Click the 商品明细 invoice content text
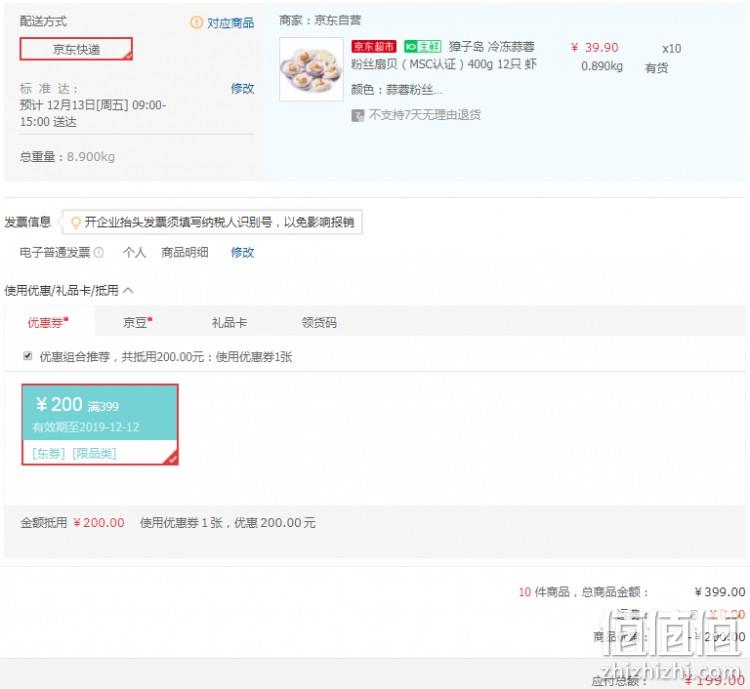 pos(185,252)
